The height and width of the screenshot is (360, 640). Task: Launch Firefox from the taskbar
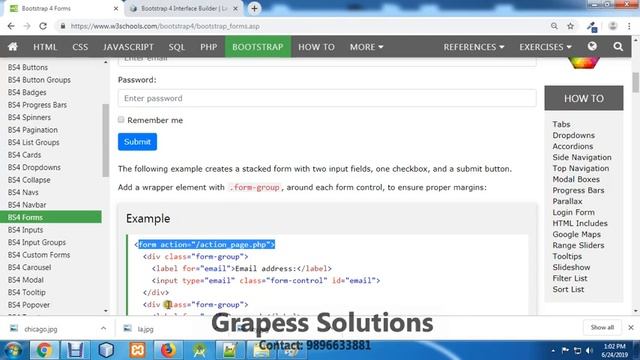(x=168, y=350)
